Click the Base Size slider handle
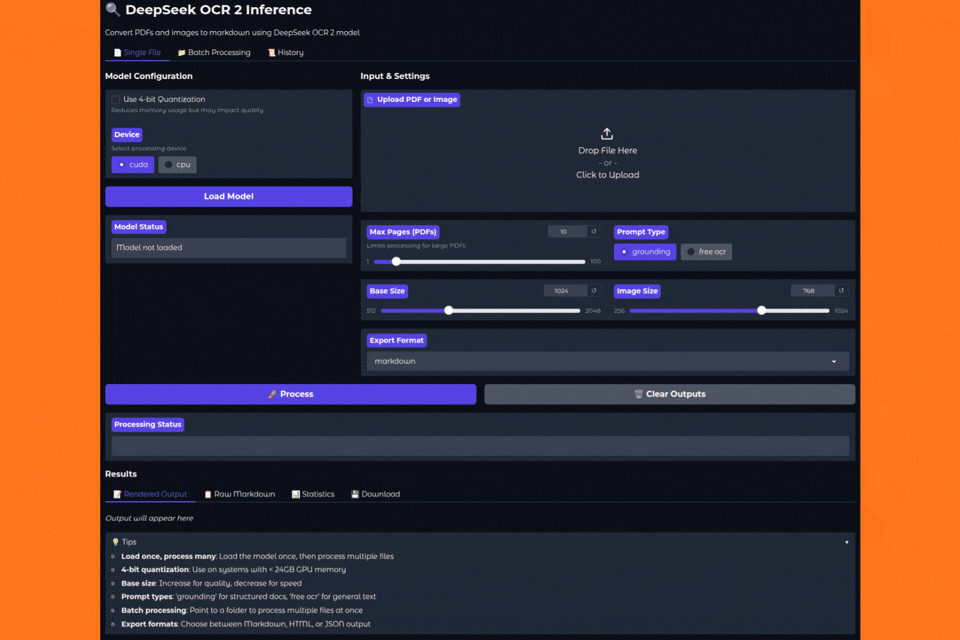 (449, 311)
